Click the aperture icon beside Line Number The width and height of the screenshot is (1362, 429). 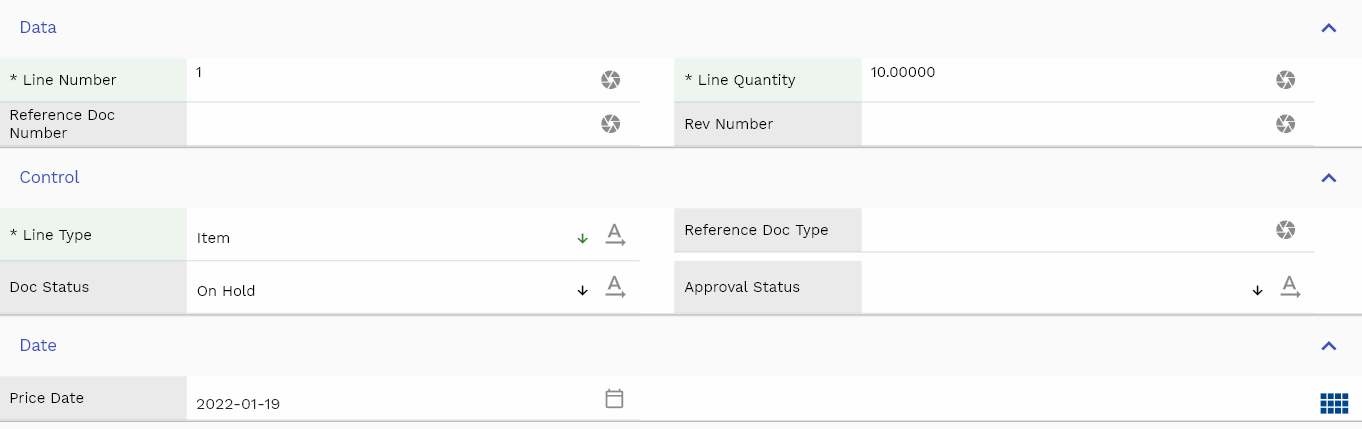pyautogui.click(x=610, y=80)
